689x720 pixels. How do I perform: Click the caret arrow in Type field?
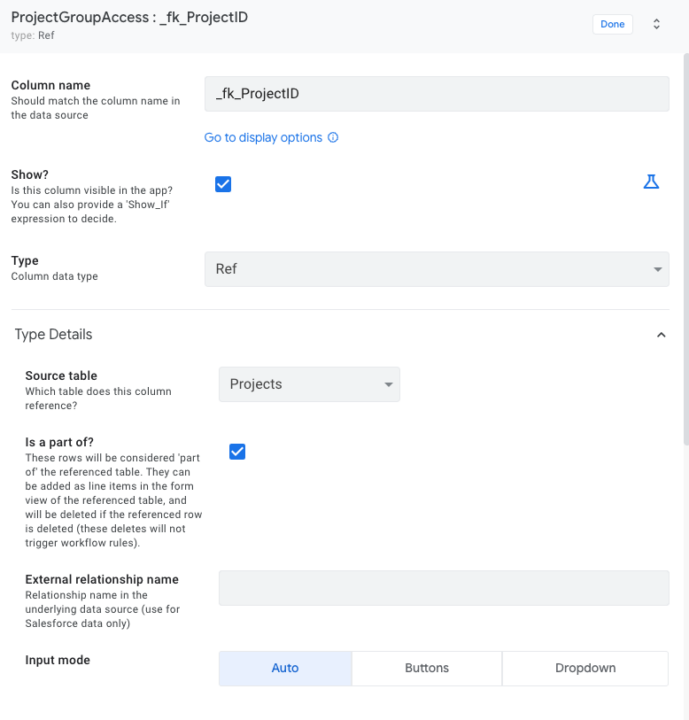(x=657, y=269)
